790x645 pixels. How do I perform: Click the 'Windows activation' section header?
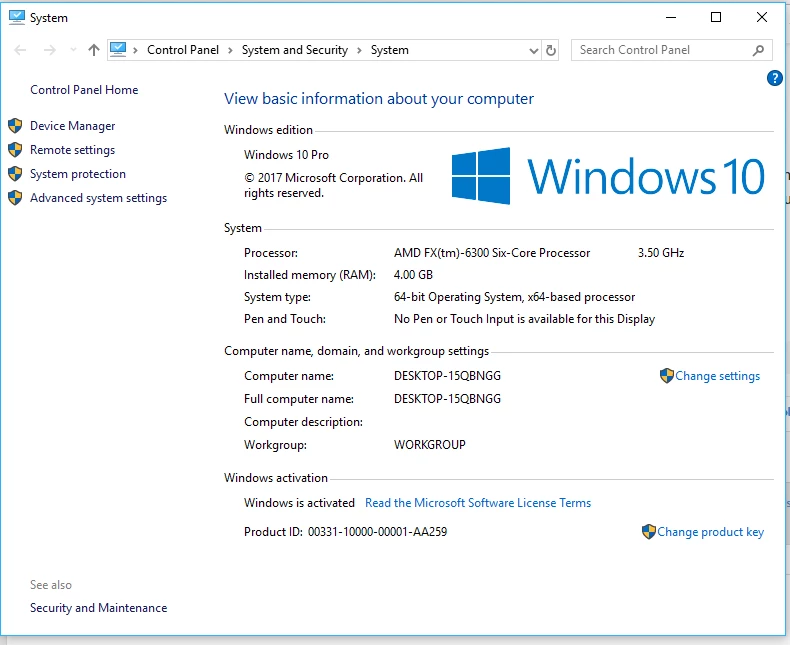click(x=276, y=478)
